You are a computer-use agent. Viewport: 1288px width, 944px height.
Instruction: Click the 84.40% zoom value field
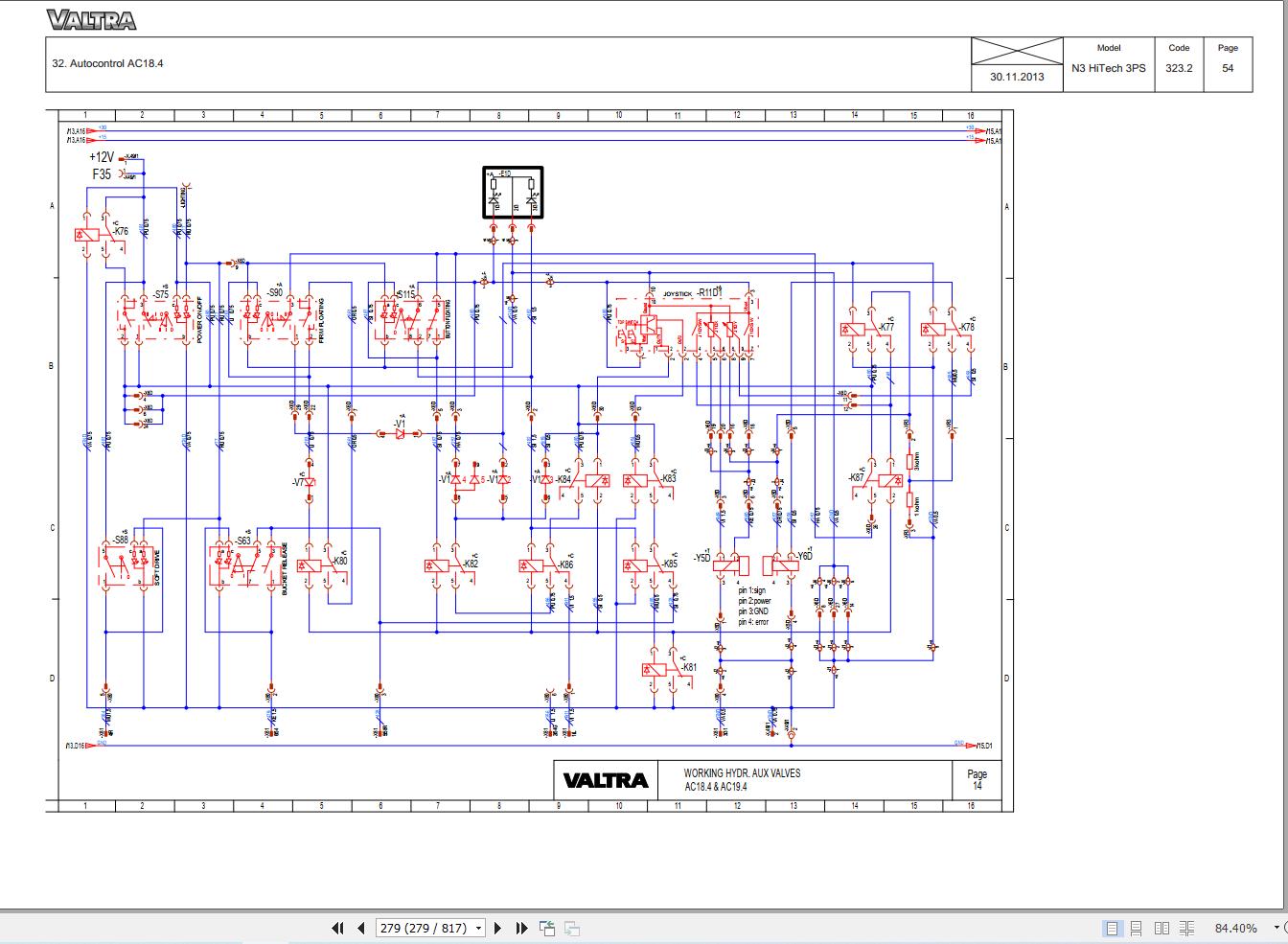pyautogui.click(x=1236, y=928)
